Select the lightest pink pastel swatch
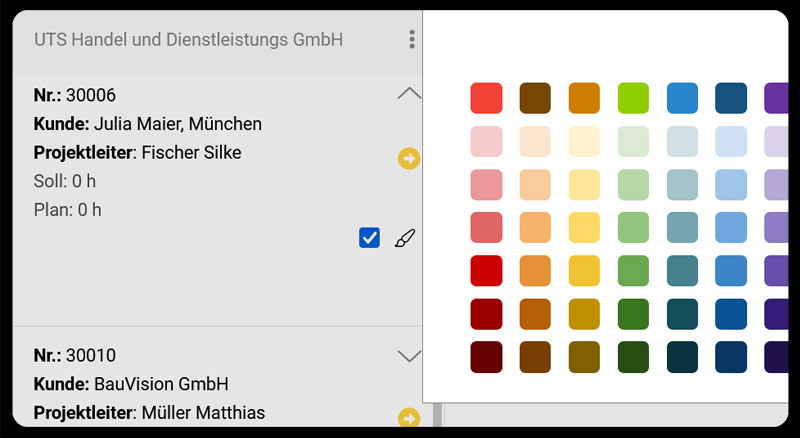The image size is (800, 438). click(x=486, y=141)
